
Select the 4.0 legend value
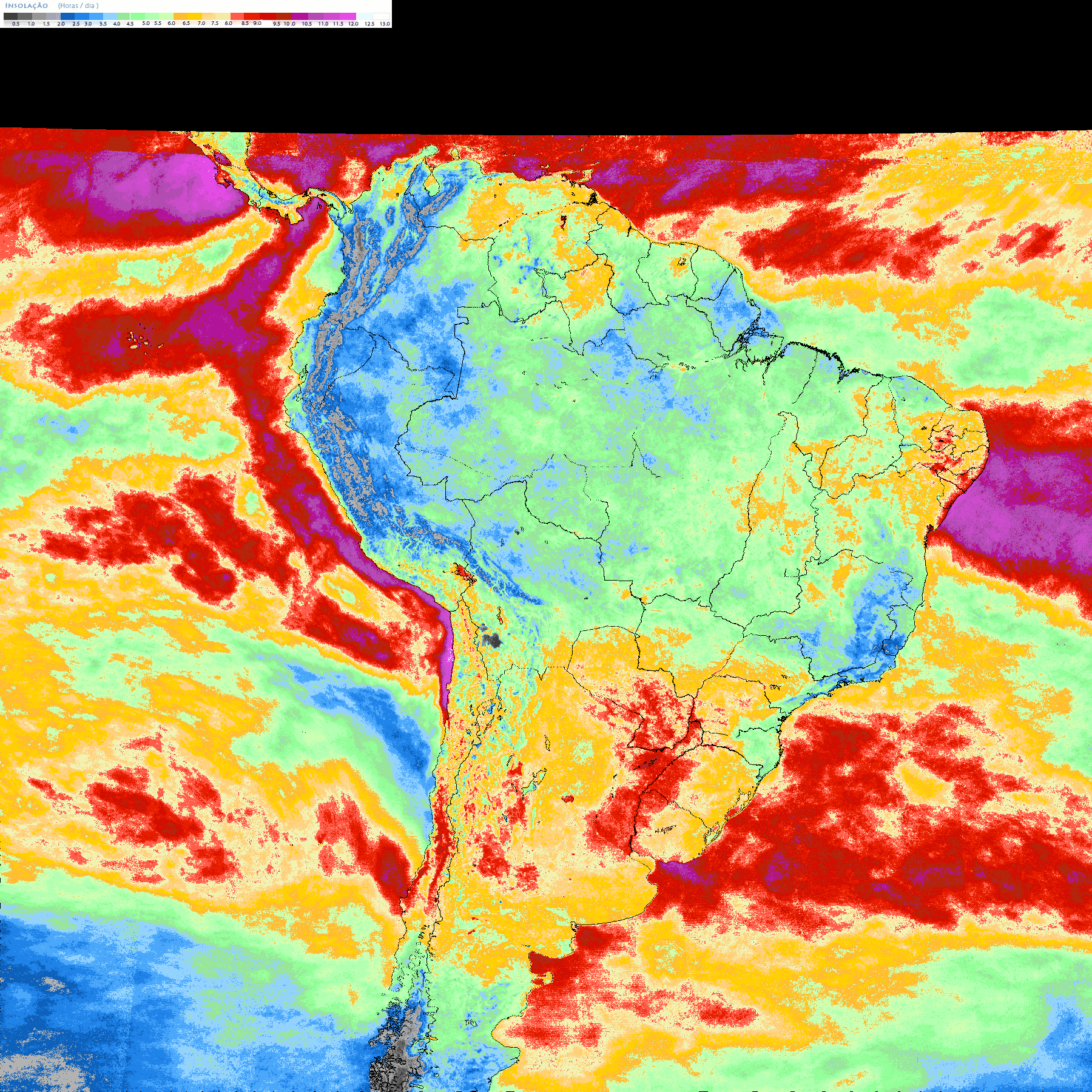tap(116, 24)
